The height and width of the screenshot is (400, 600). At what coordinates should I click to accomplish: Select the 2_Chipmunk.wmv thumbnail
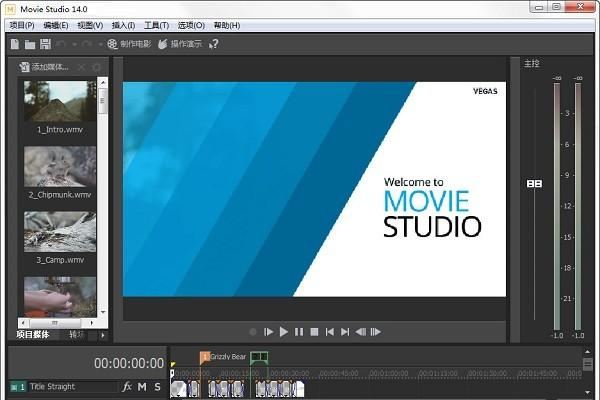point(60,167)
